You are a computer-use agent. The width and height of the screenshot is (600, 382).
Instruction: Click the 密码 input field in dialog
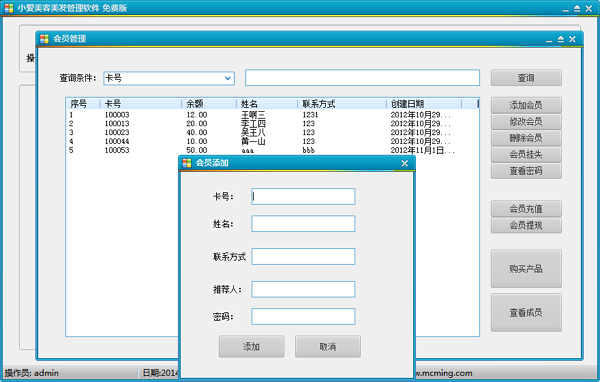point(303,317)
